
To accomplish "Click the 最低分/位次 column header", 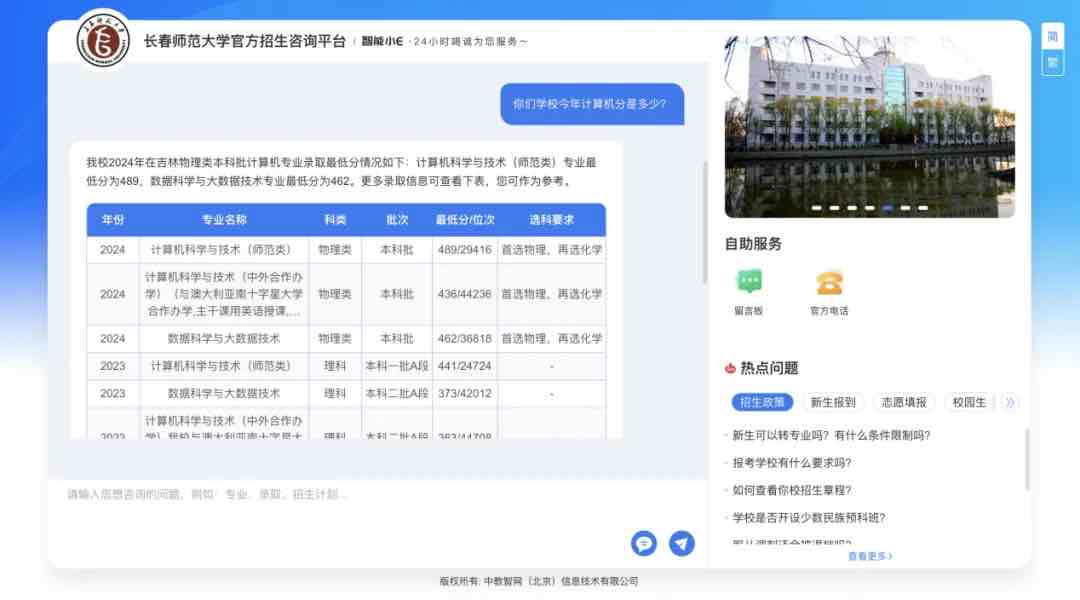I will click(x=465, y=220).
